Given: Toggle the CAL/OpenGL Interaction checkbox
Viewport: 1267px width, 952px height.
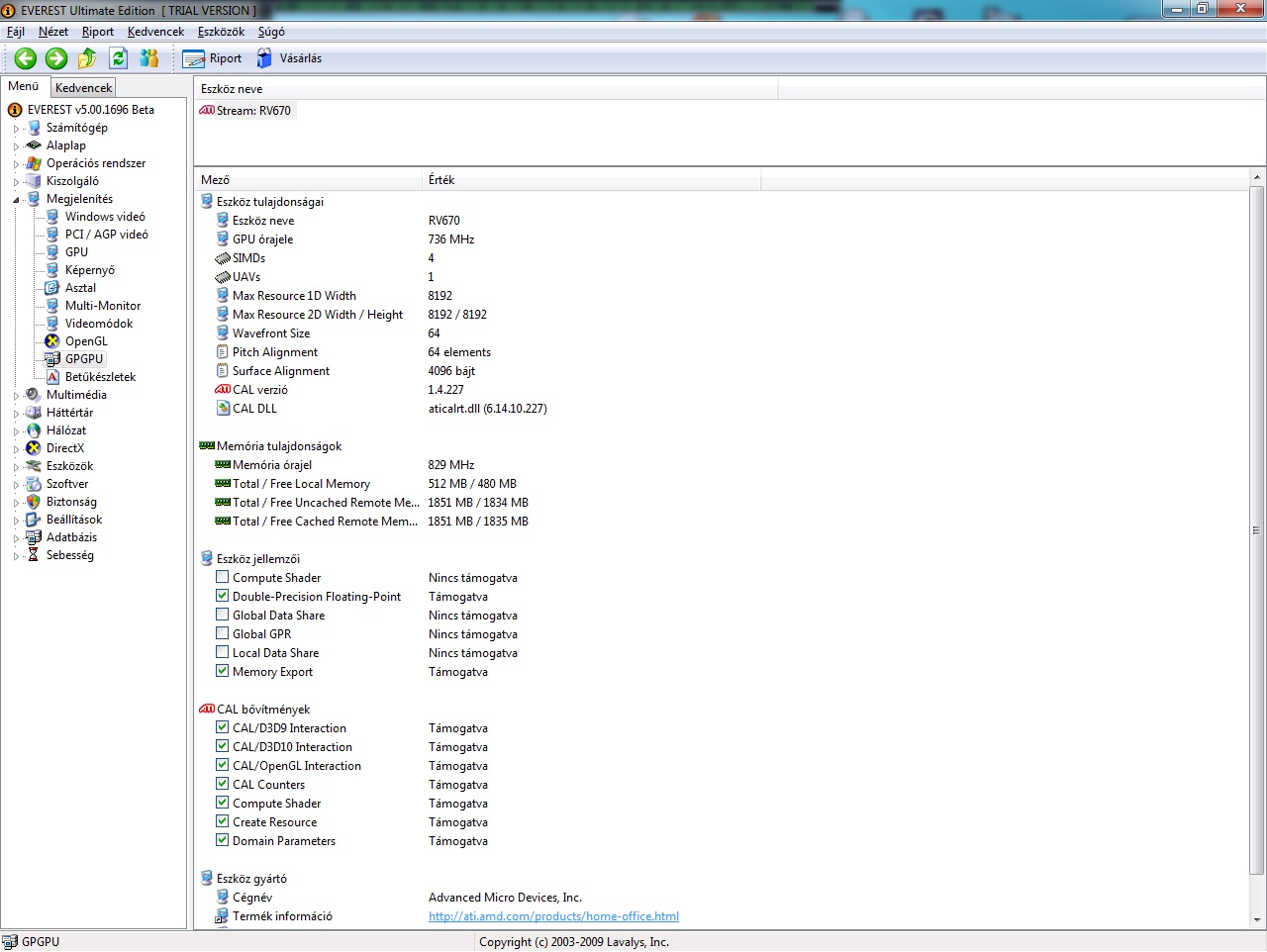Looking at the screenshot, I should [223, 765].
